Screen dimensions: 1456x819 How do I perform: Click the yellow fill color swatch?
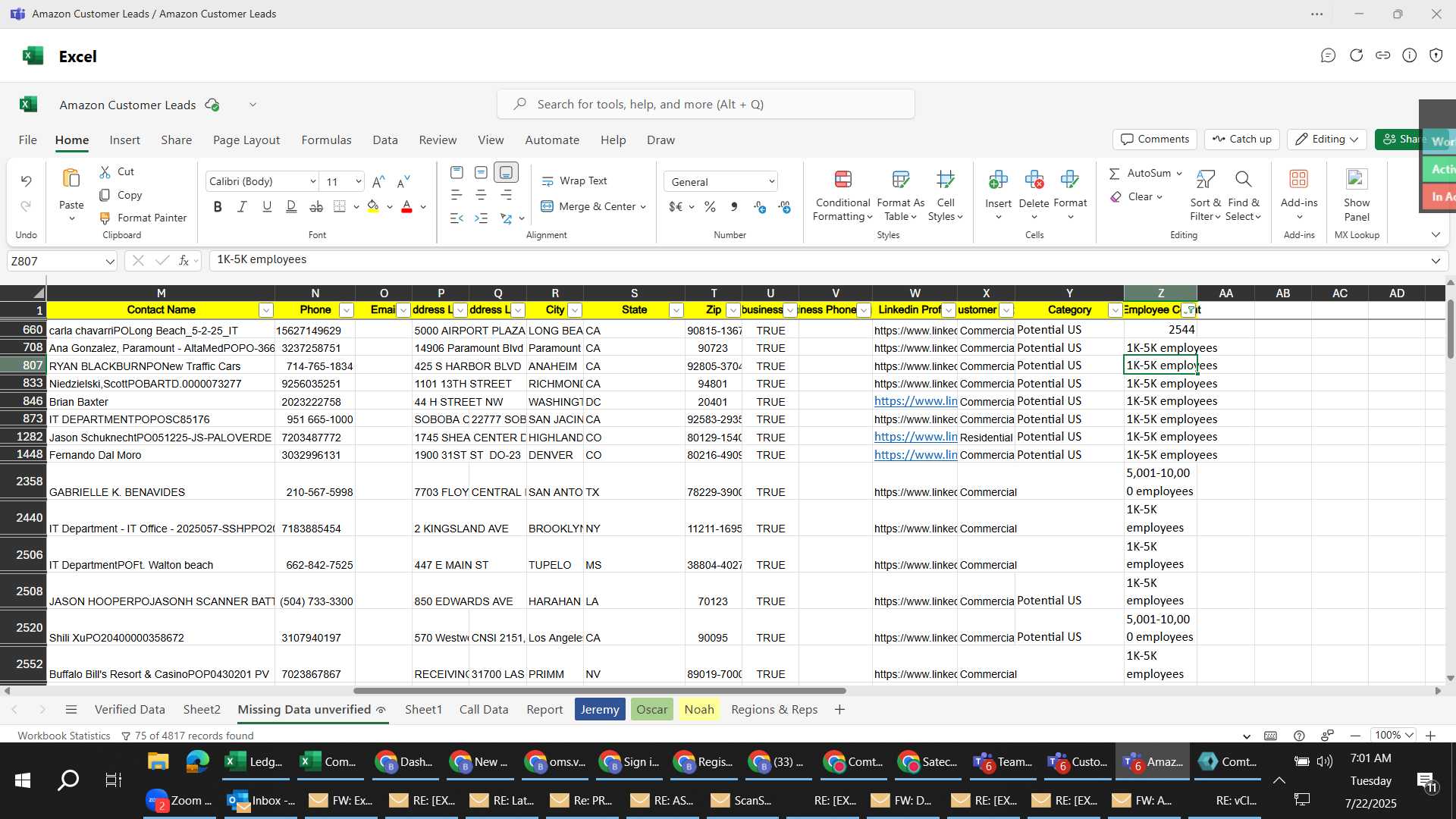tap(372, 206)
